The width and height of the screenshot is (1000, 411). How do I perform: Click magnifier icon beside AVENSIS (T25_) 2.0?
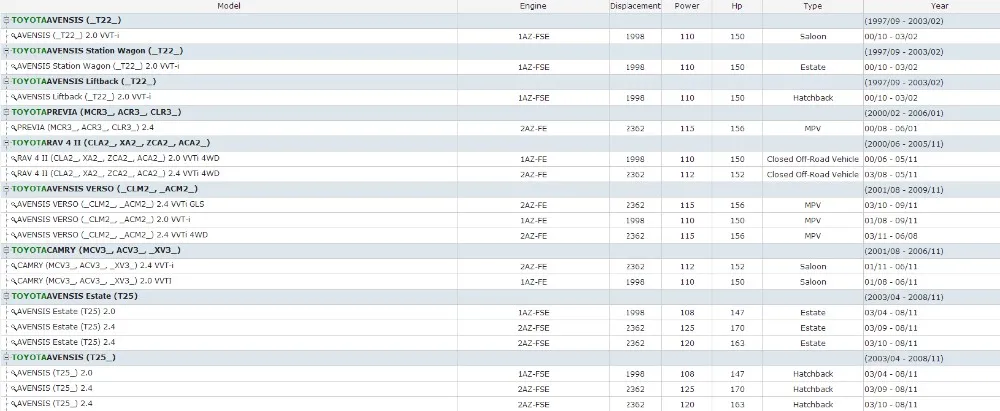(14, 373)
